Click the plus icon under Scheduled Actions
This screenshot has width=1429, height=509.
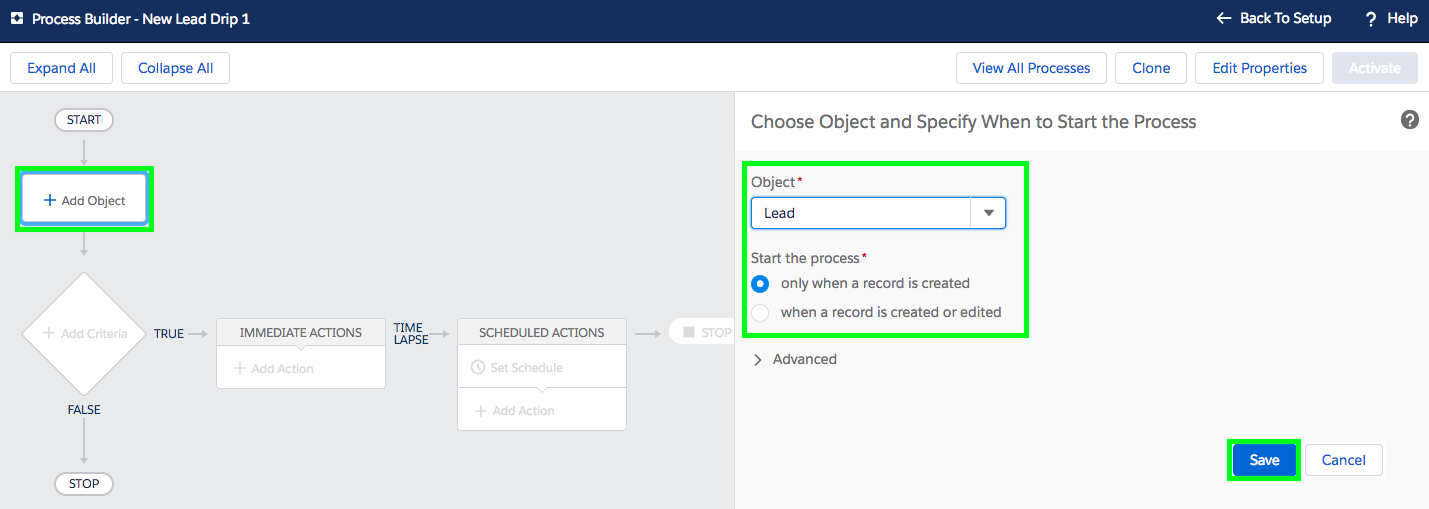pos(481,411)
